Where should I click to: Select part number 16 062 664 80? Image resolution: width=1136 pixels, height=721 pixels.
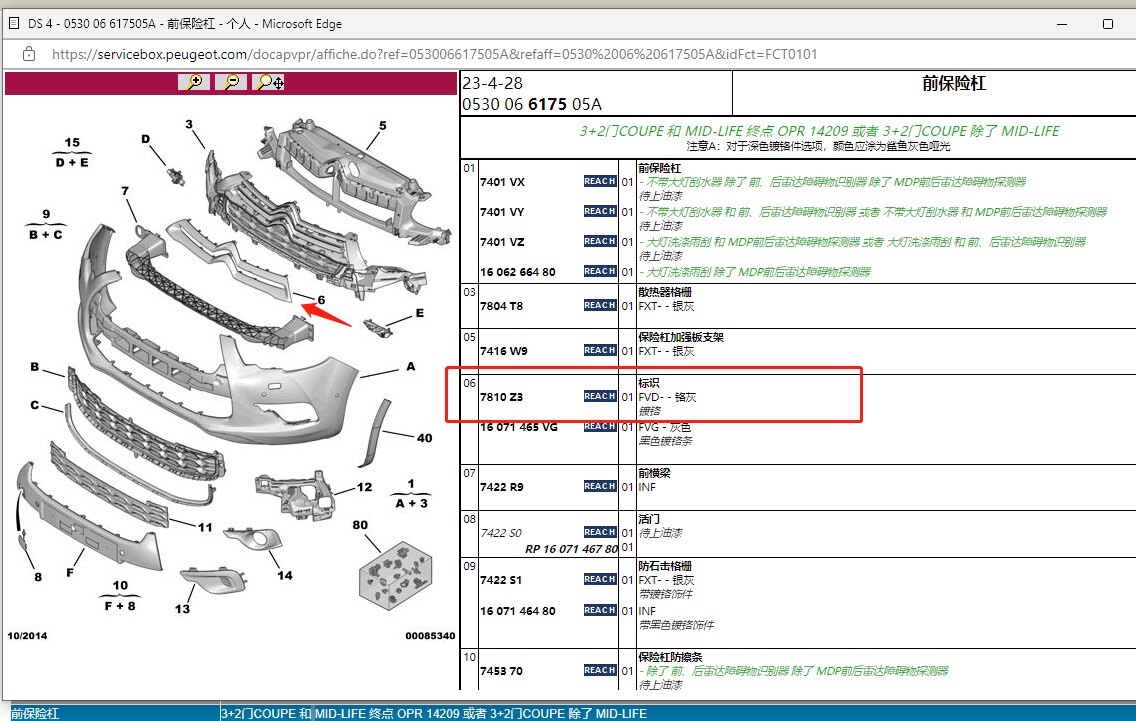point(517,272)
